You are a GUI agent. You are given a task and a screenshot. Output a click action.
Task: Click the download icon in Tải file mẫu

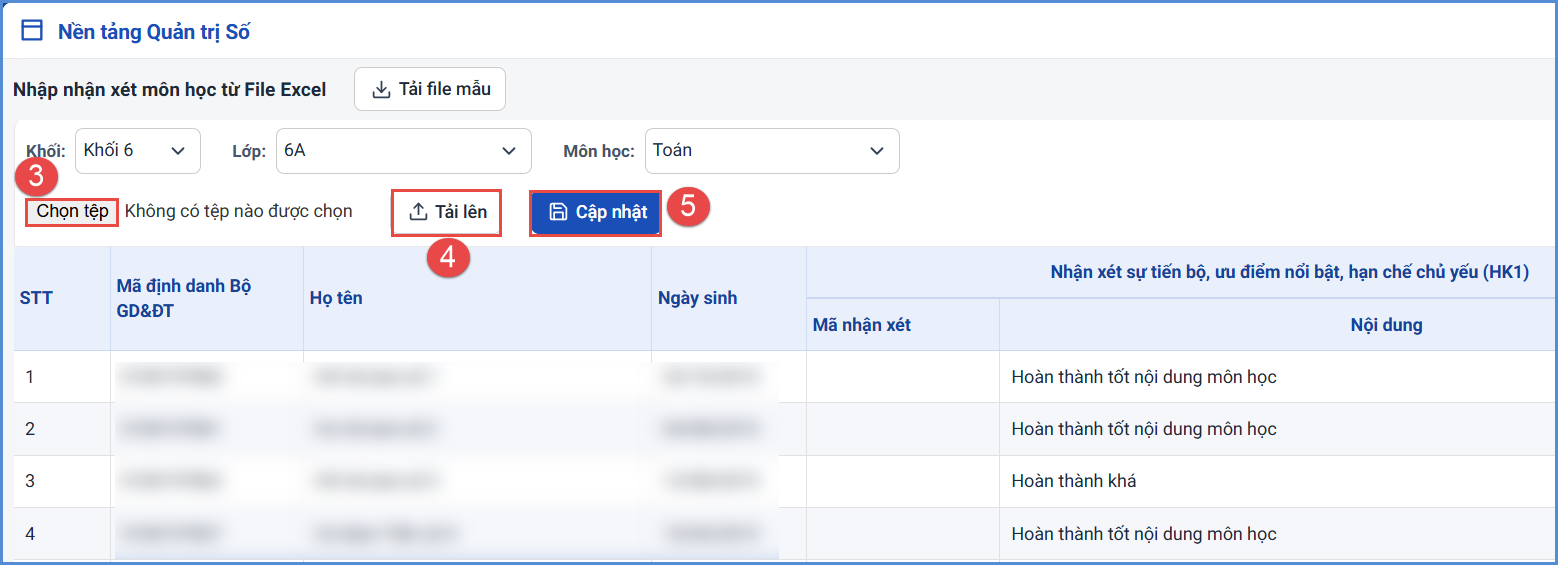[x=381, y=90]
